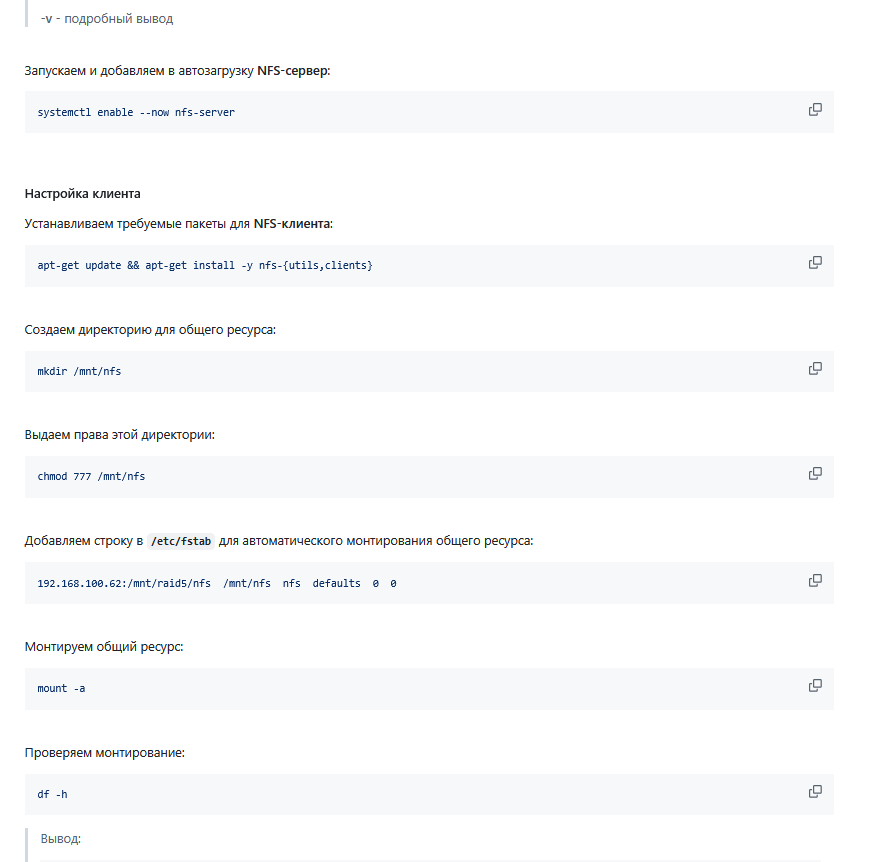
Task: Copy the mount -a command
Action: click(815, 686)
